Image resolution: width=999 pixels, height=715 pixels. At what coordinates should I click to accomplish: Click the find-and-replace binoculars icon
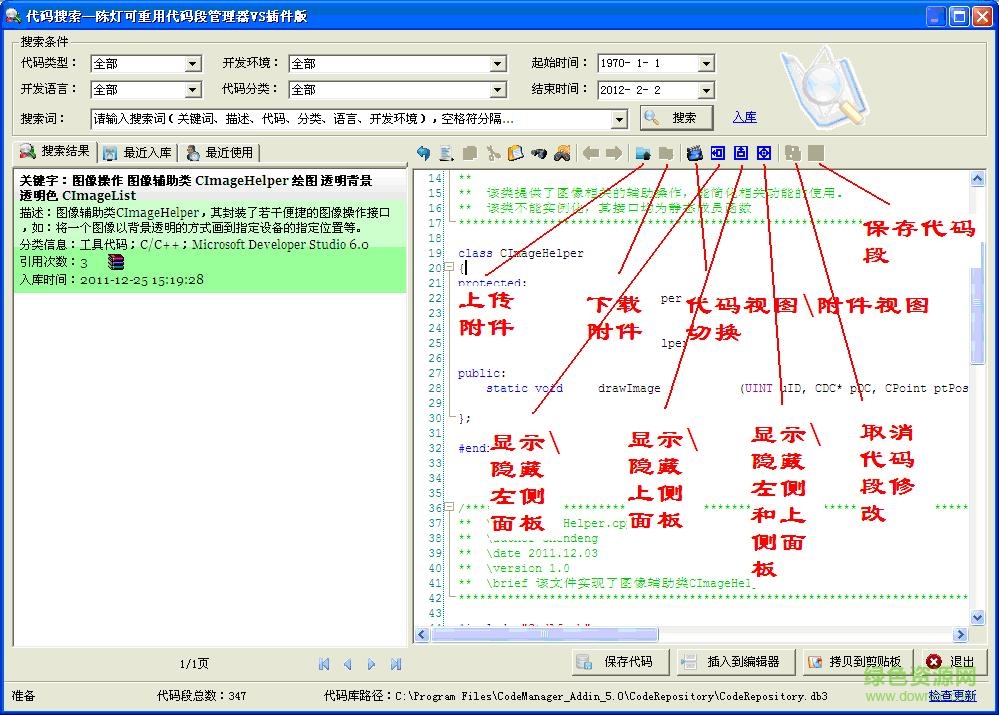[562, 153]
